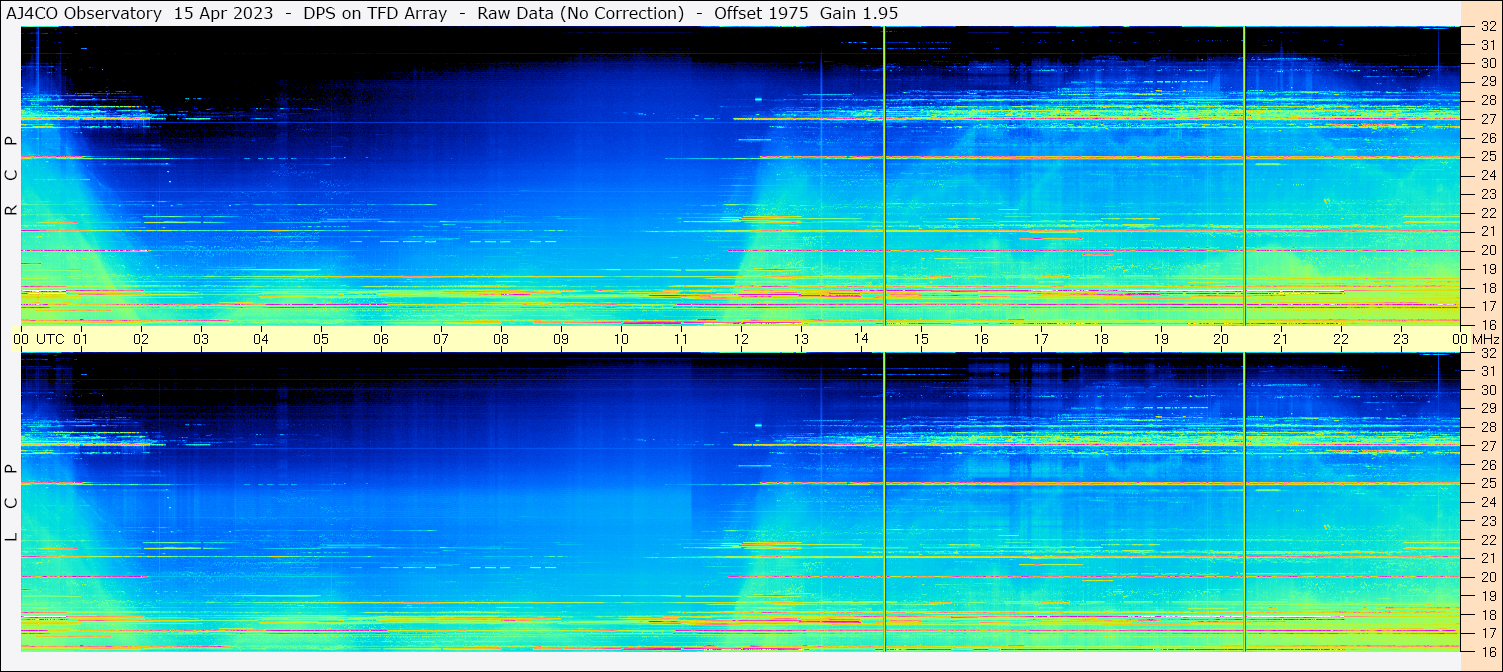The image size is (1503, 672).
Task: Click "16" MHz label of lower LCP panel
Action: (1487, 651)
